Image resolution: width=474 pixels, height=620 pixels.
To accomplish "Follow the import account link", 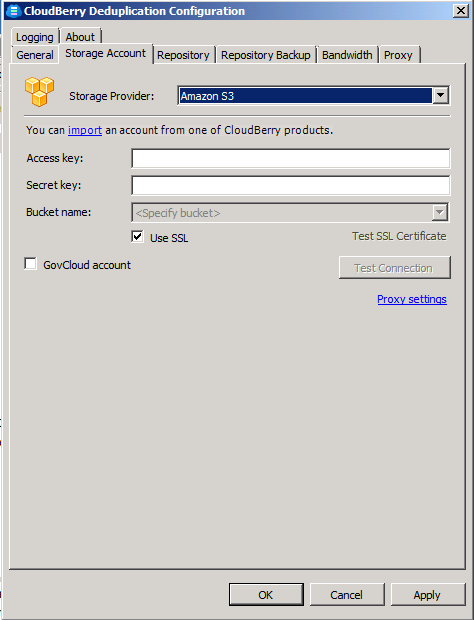I will 85,130.
